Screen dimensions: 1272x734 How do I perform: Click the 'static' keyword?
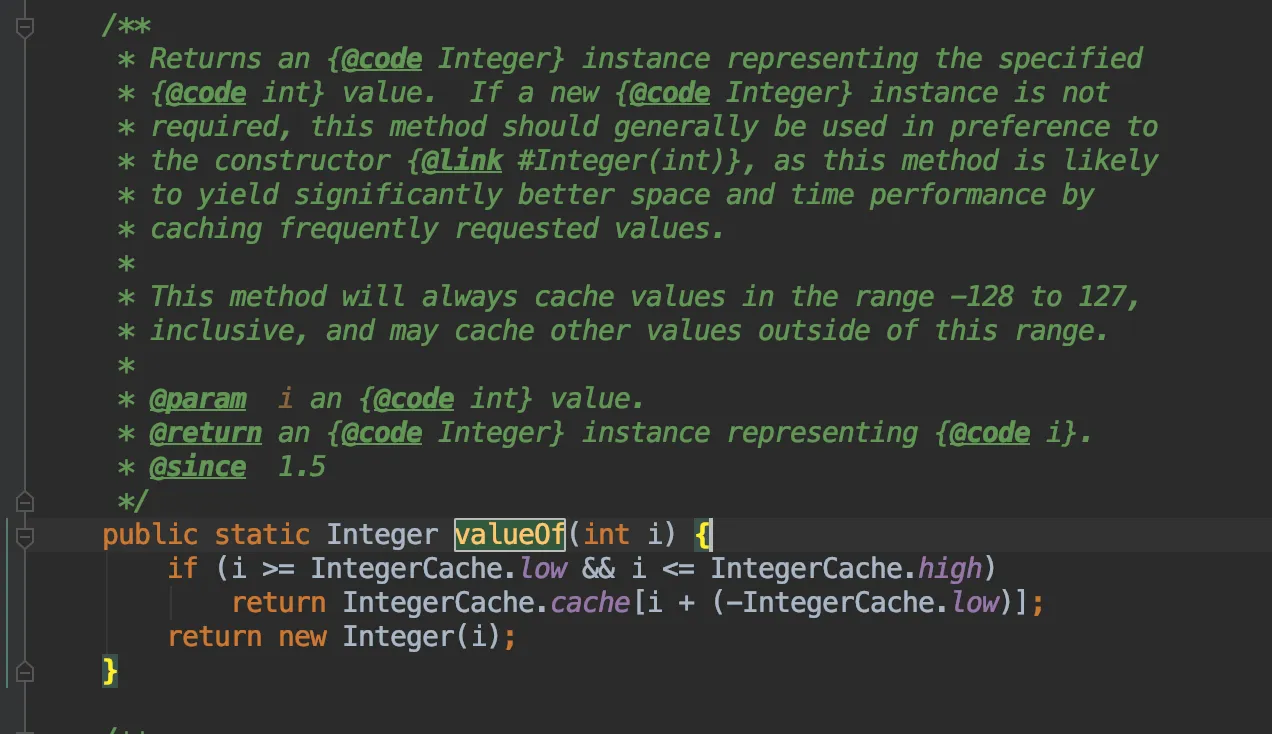(262, 535)
